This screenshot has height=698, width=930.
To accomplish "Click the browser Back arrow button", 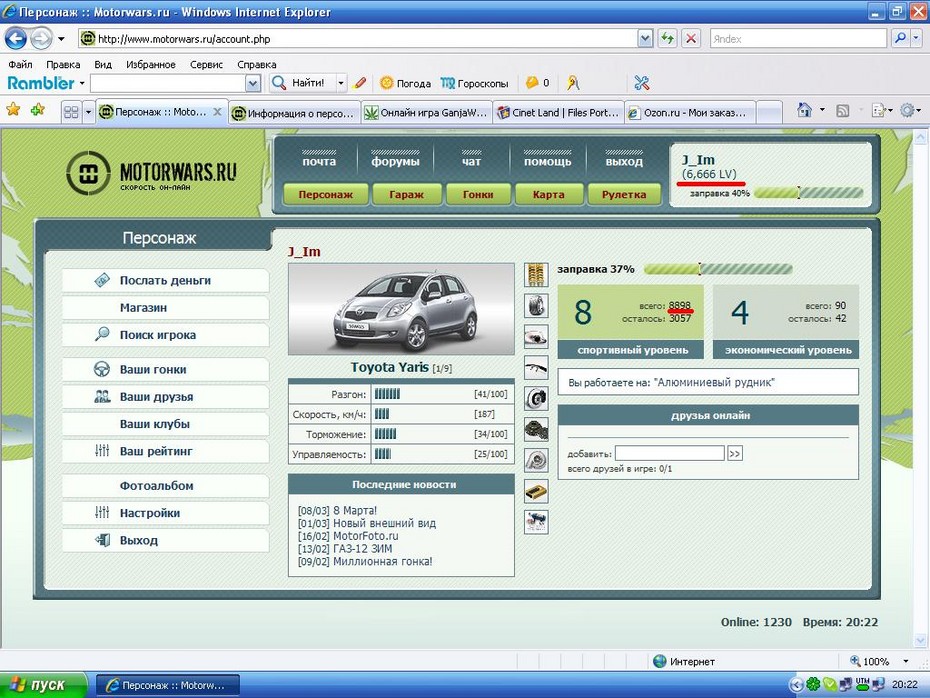I will pyautogui.click(x=16, y=39).
